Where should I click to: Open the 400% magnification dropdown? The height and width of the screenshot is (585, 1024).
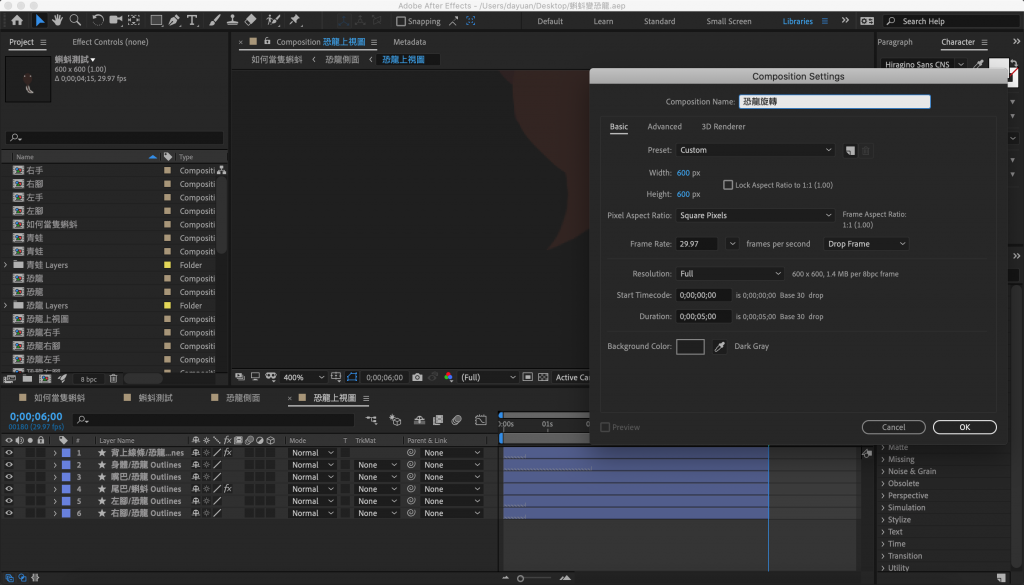coord(303,377)
